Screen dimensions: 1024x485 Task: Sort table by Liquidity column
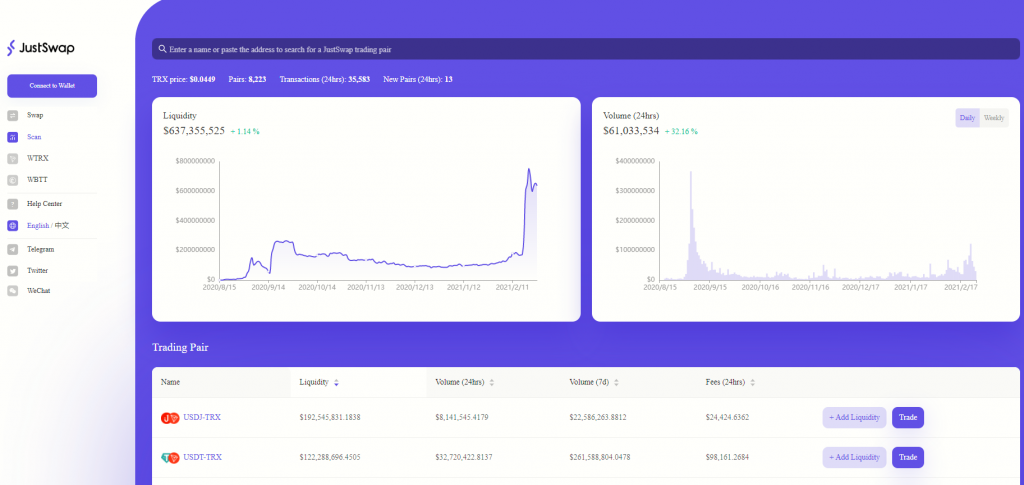(x=336, y=382)
